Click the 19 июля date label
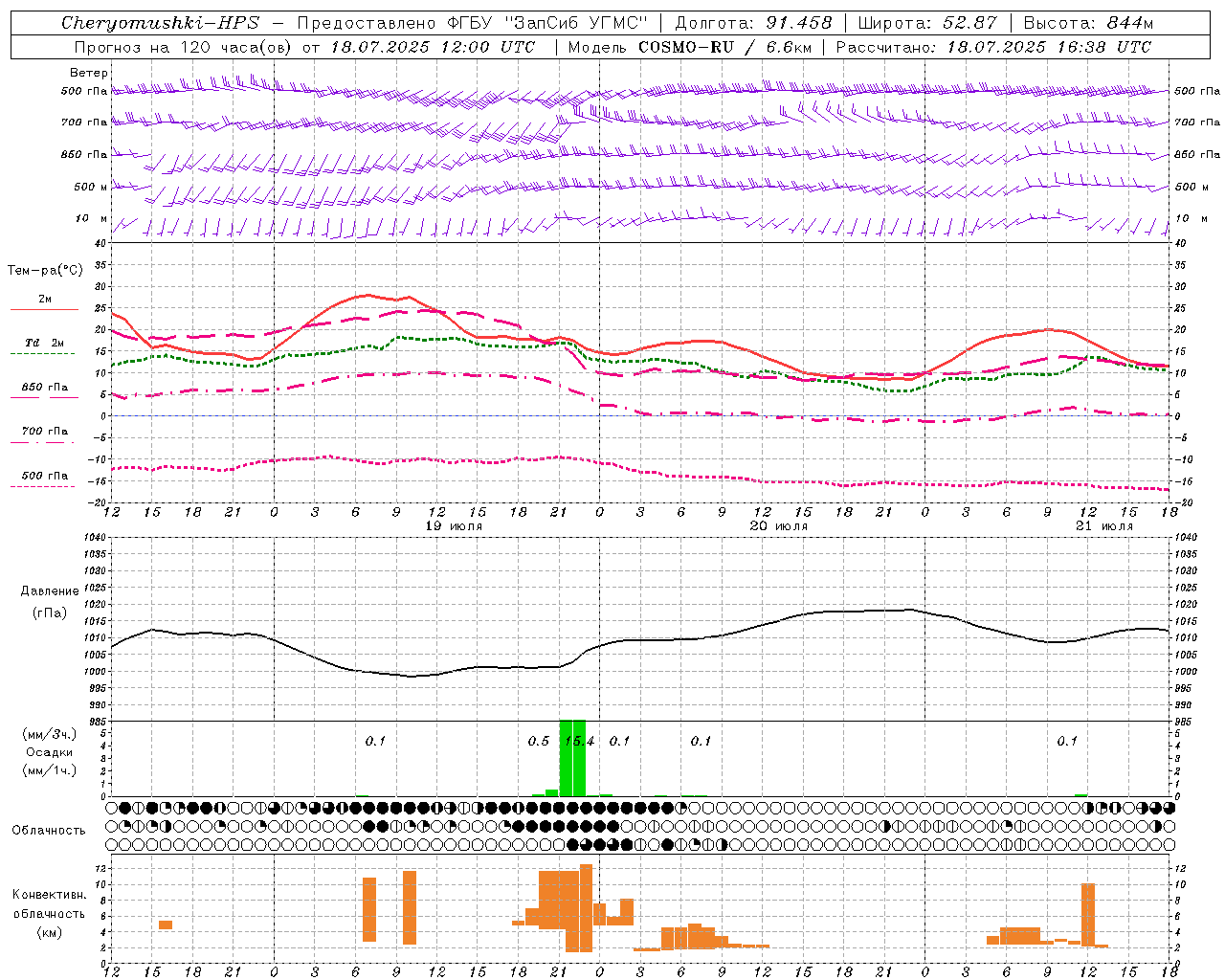 [454, 526]
